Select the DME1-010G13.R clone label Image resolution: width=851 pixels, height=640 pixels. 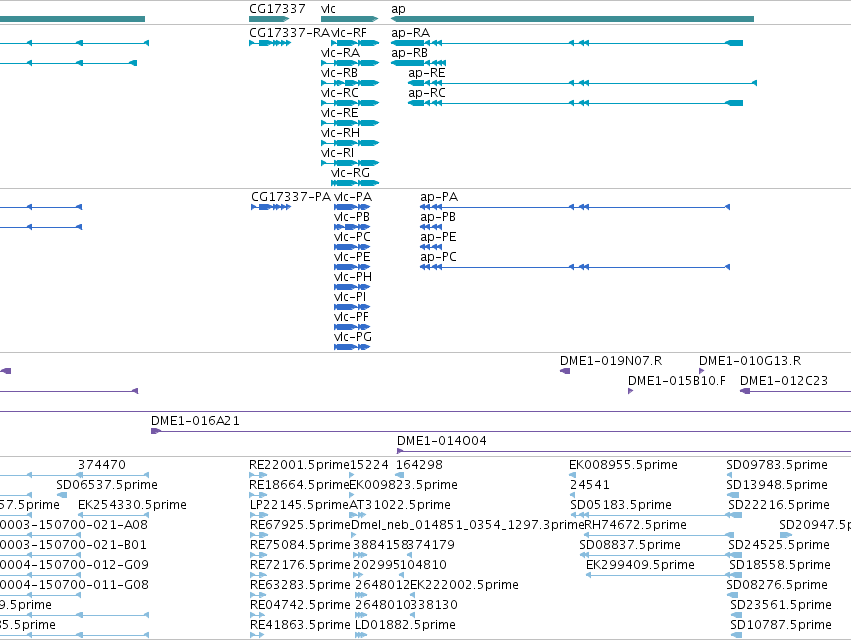750,361
